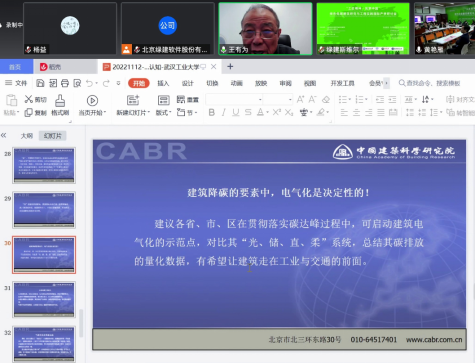Click the Print icon in quick toolbar
This screenshot has width=476, height=363.
click(x=65, y=83)
